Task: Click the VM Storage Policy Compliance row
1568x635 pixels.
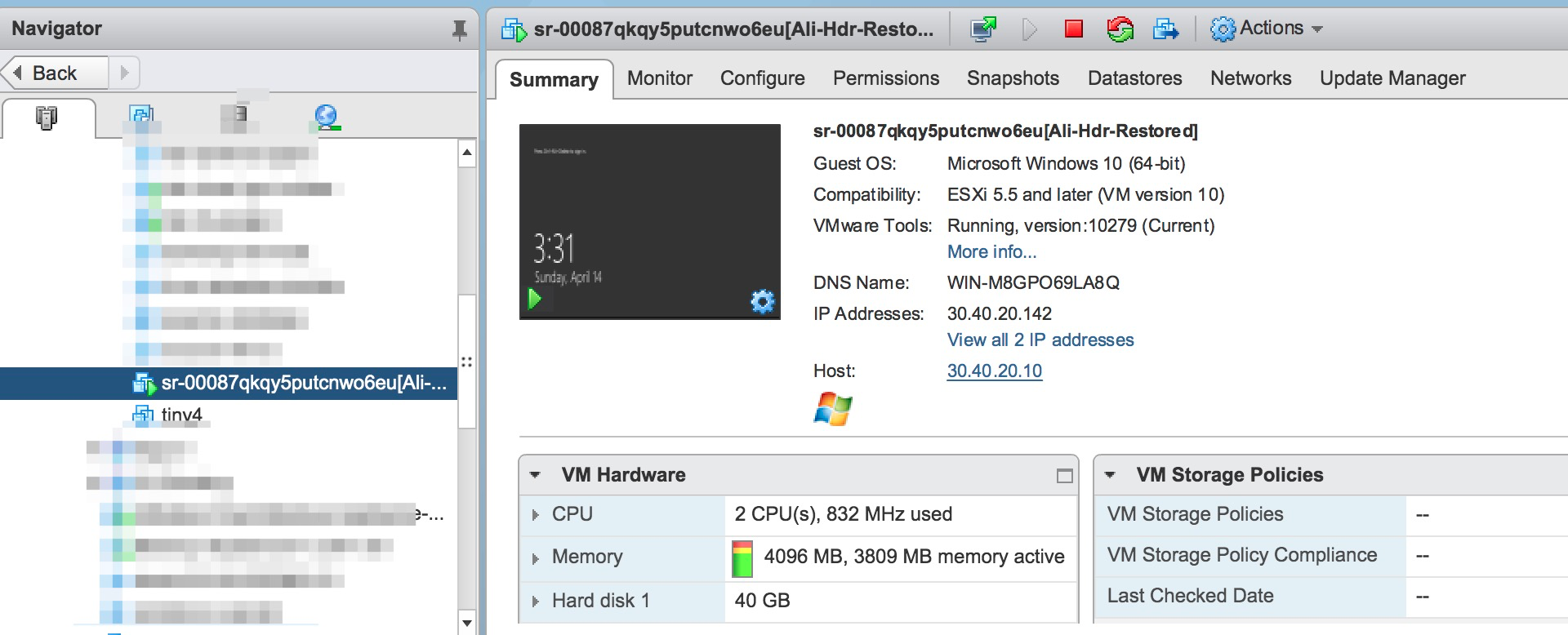Action: pyautogui.click(x=1330, y=556)
